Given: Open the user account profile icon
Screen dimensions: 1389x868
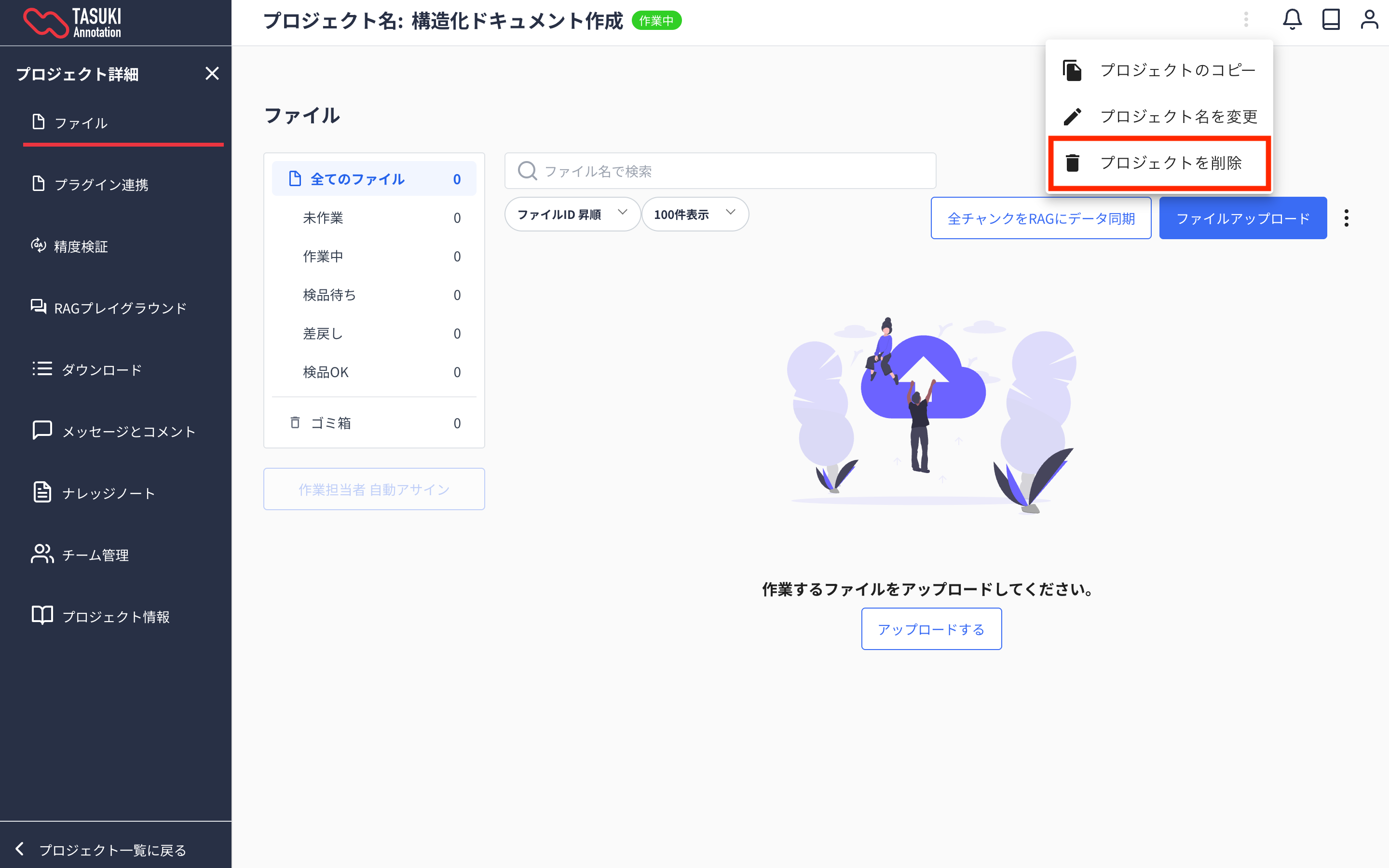Looking at the screenshot, I should 1369,20.
